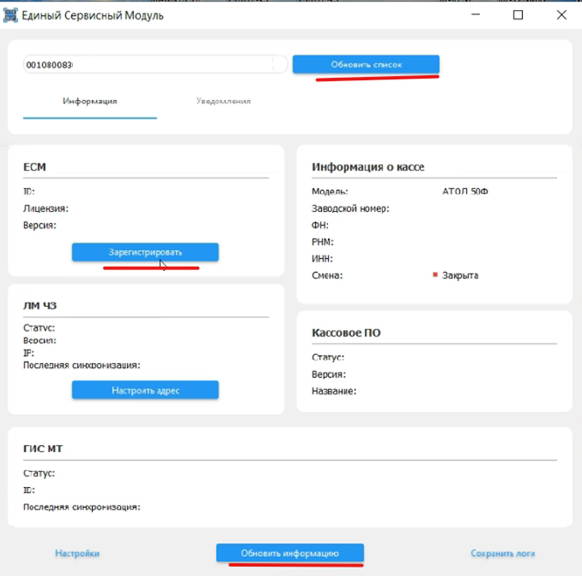Click the Закрыта shift status text

click(460, 275)
